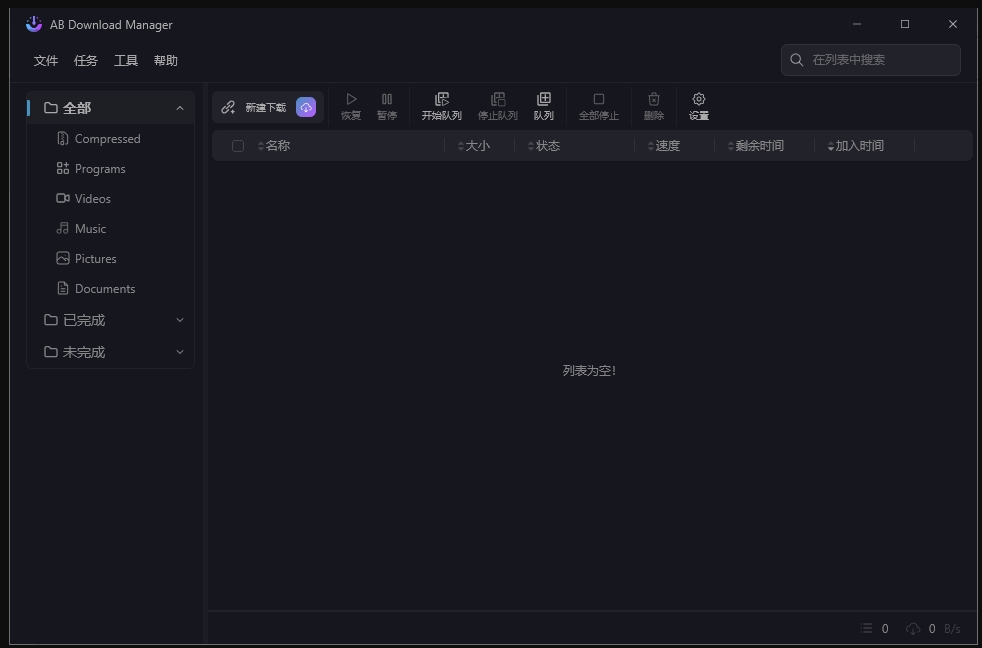This screenshot has height=648, width=982.
Task: Sort by 大小 column header
Action: click(x=474, y=146)
